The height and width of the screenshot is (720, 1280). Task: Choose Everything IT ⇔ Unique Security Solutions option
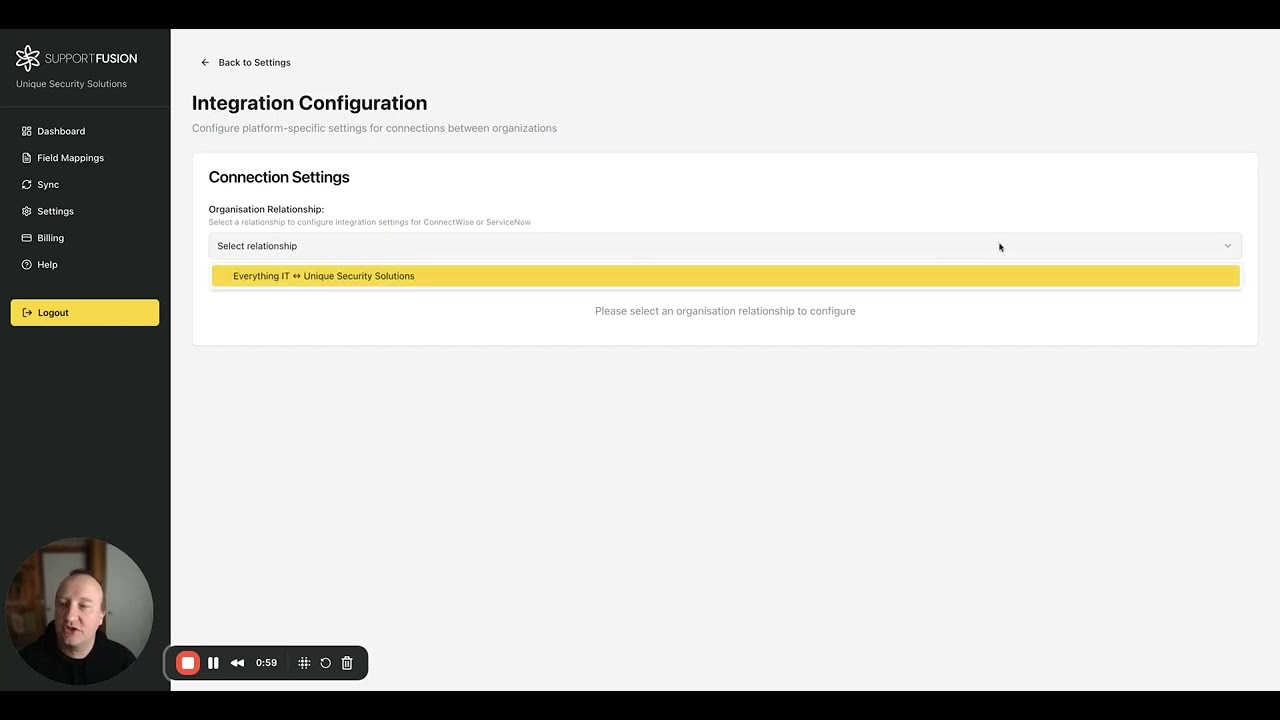[x=725, y=276]
